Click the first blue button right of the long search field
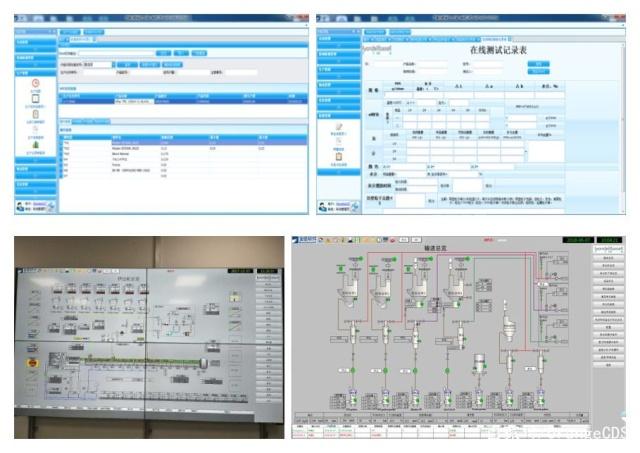Viewport: 640px width, 453px height. pyautogui.click(x=162, y=52)
